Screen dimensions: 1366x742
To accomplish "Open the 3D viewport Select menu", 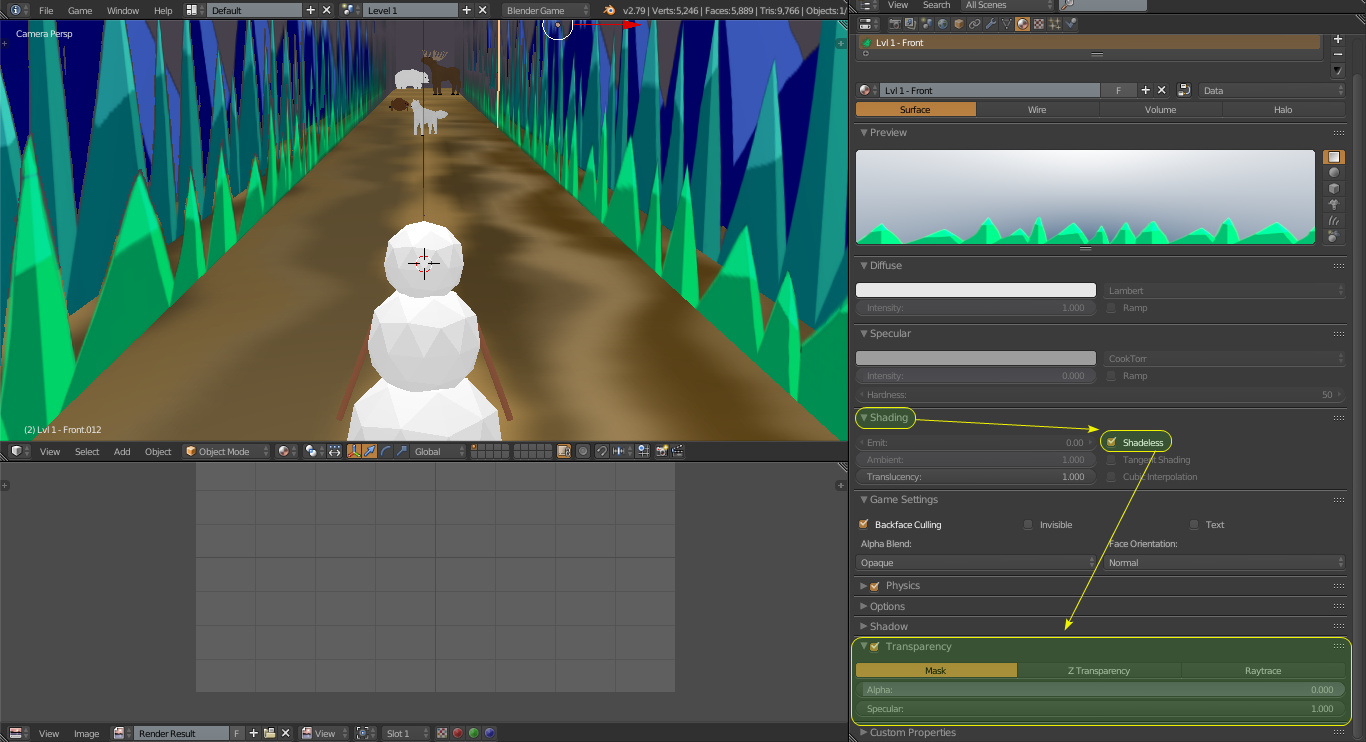I will click(87, 451).
